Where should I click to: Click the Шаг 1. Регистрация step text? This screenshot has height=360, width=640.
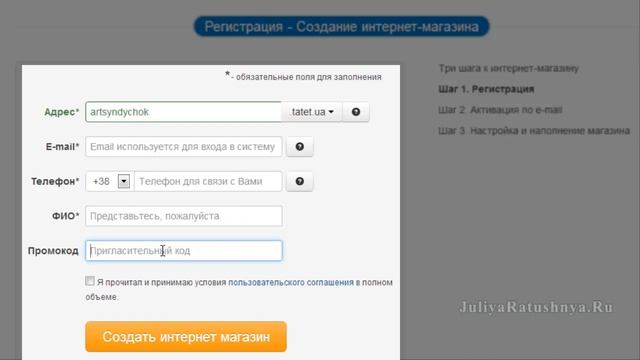tap(486, 89)
